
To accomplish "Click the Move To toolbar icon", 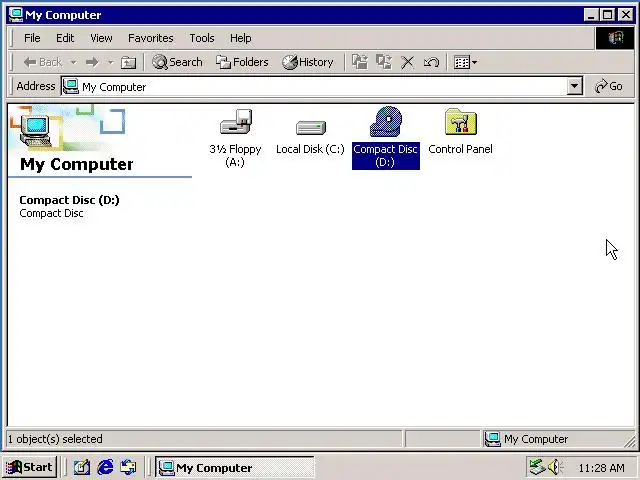I will coord(360,62).
